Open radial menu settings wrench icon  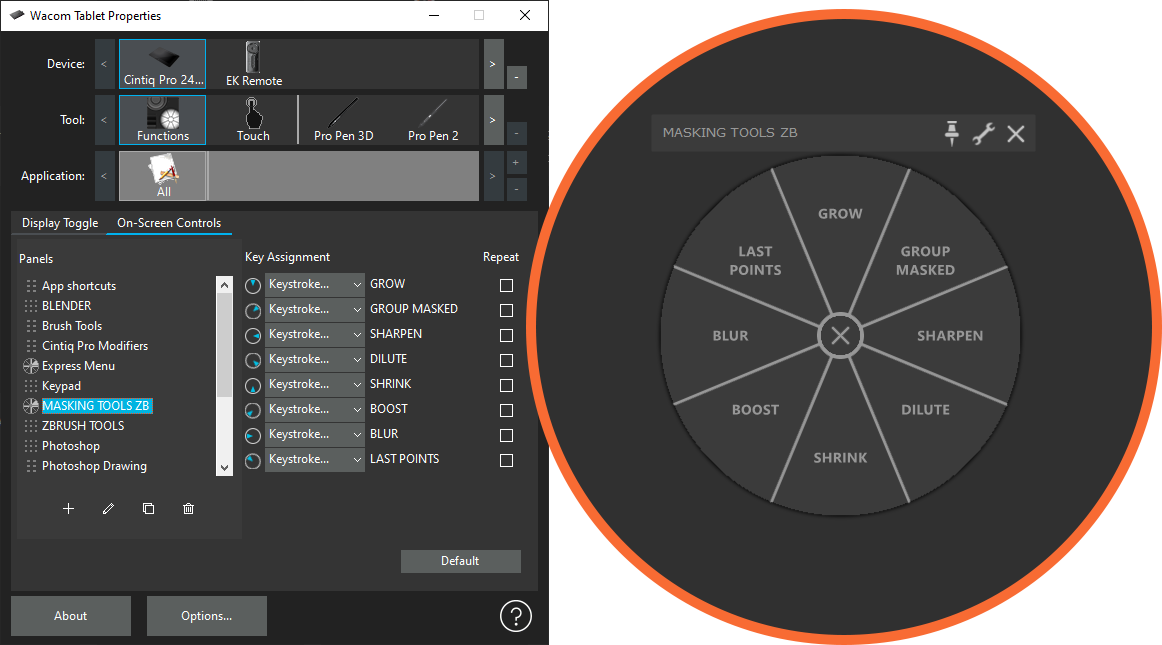pyautogui.click(x=983, y=133)
